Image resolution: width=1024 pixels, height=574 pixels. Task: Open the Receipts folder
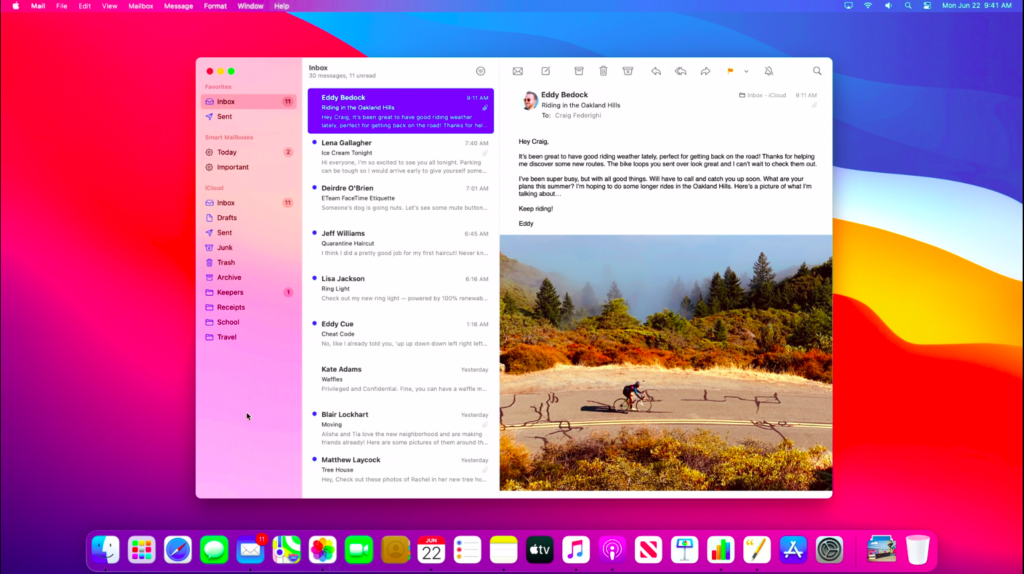coord(248,307)
